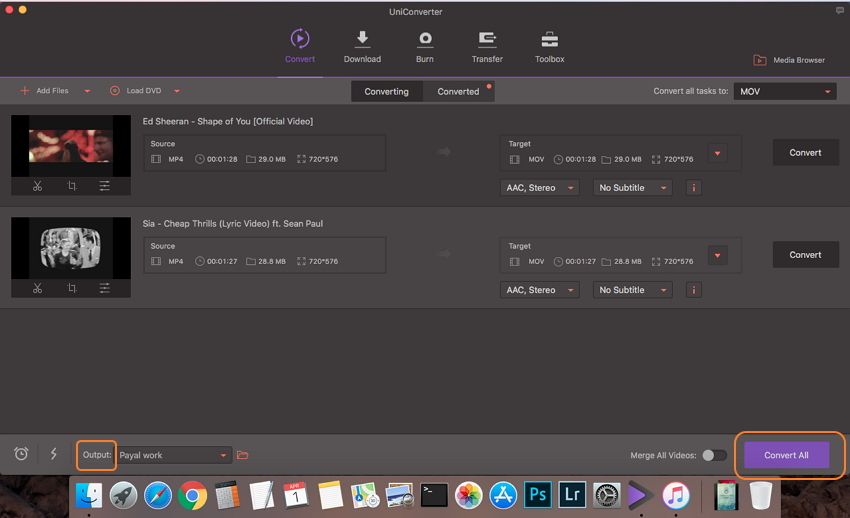Launch Lightroom from the dock

pyautogui.click(x=572, y=495)
